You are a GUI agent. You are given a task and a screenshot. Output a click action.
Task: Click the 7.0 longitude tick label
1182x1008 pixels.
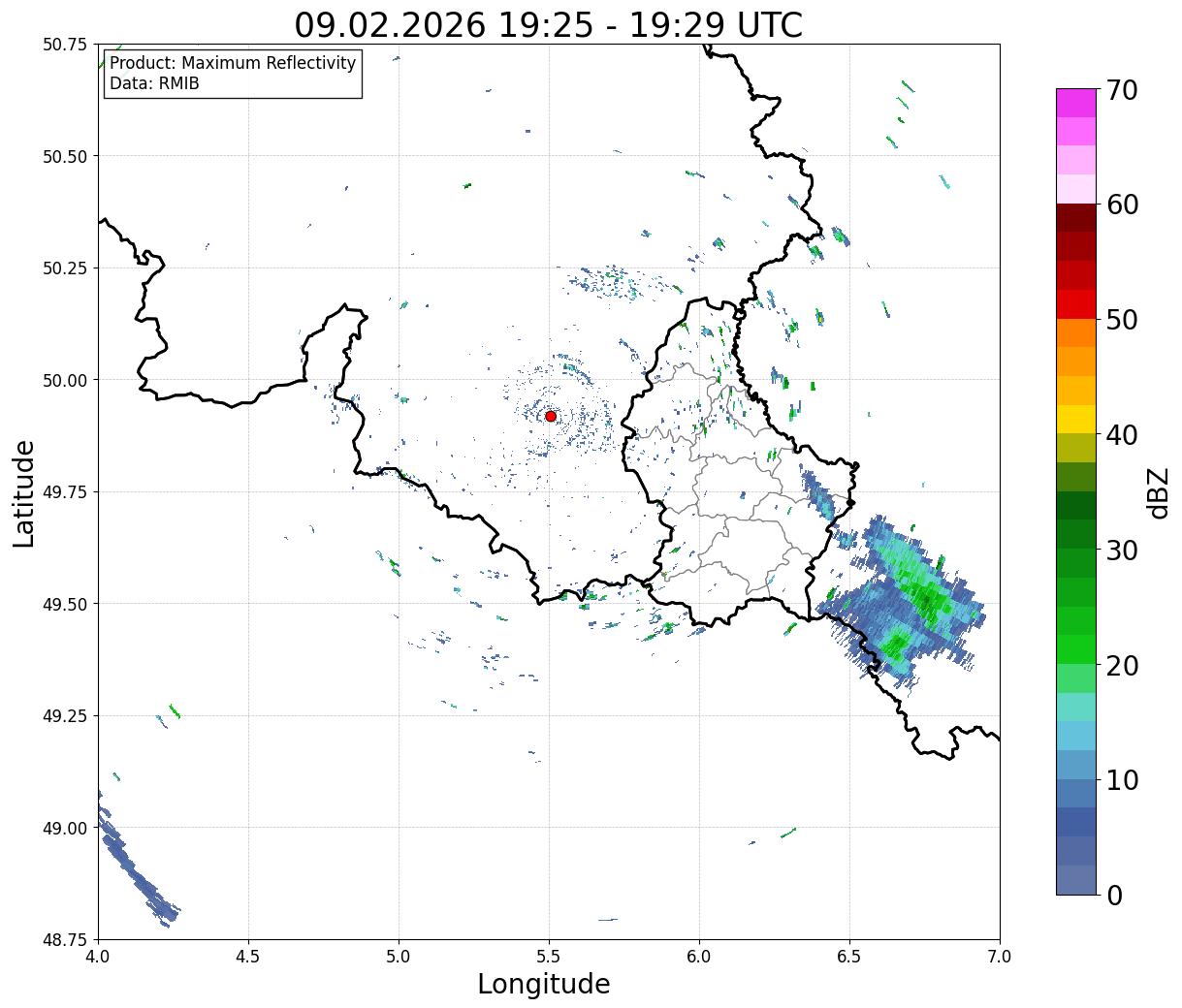tap(1000, 956)
